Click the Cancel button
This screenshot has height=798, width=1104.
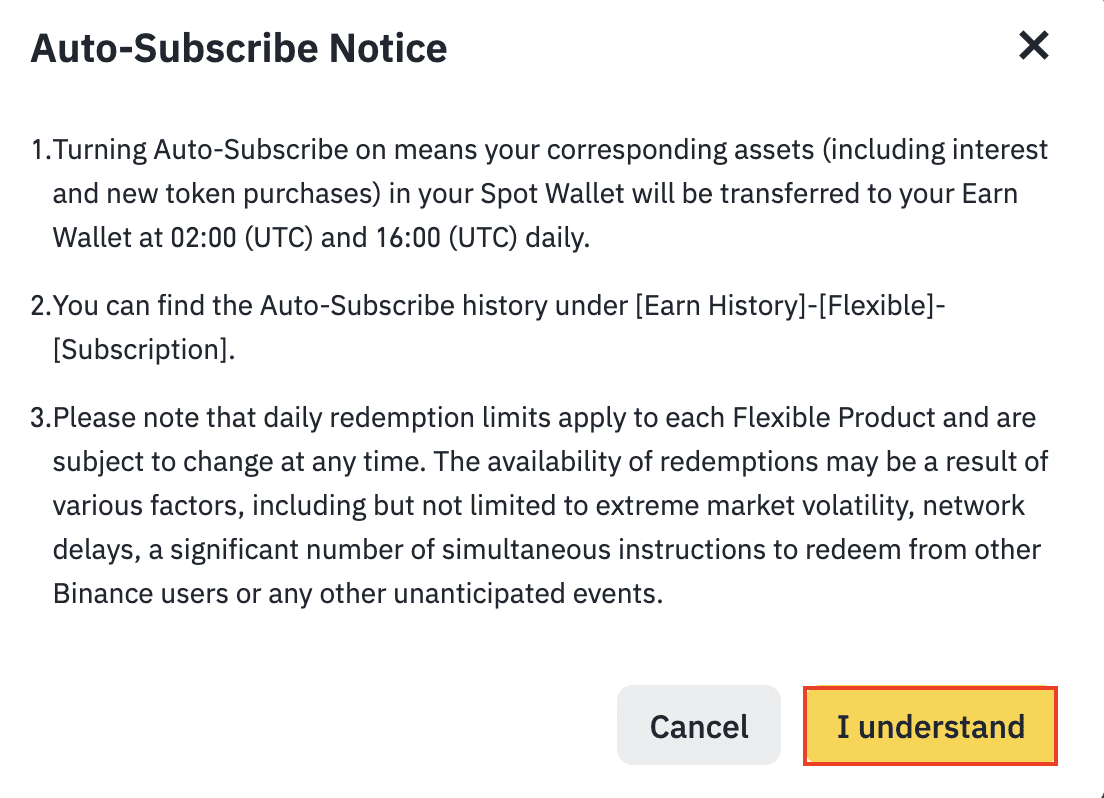[x=699, y=726]
